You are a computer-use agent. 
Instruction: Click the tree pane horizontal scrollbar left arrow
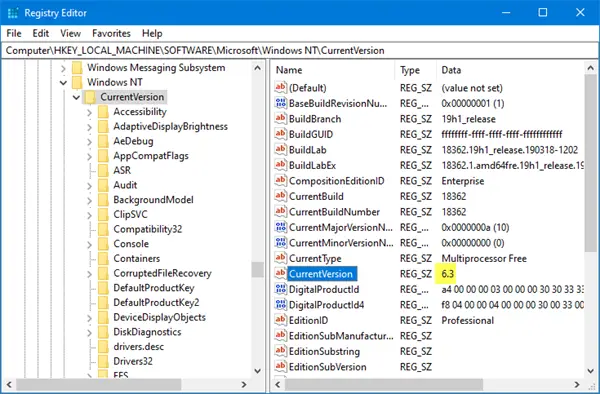click(8, 384)
